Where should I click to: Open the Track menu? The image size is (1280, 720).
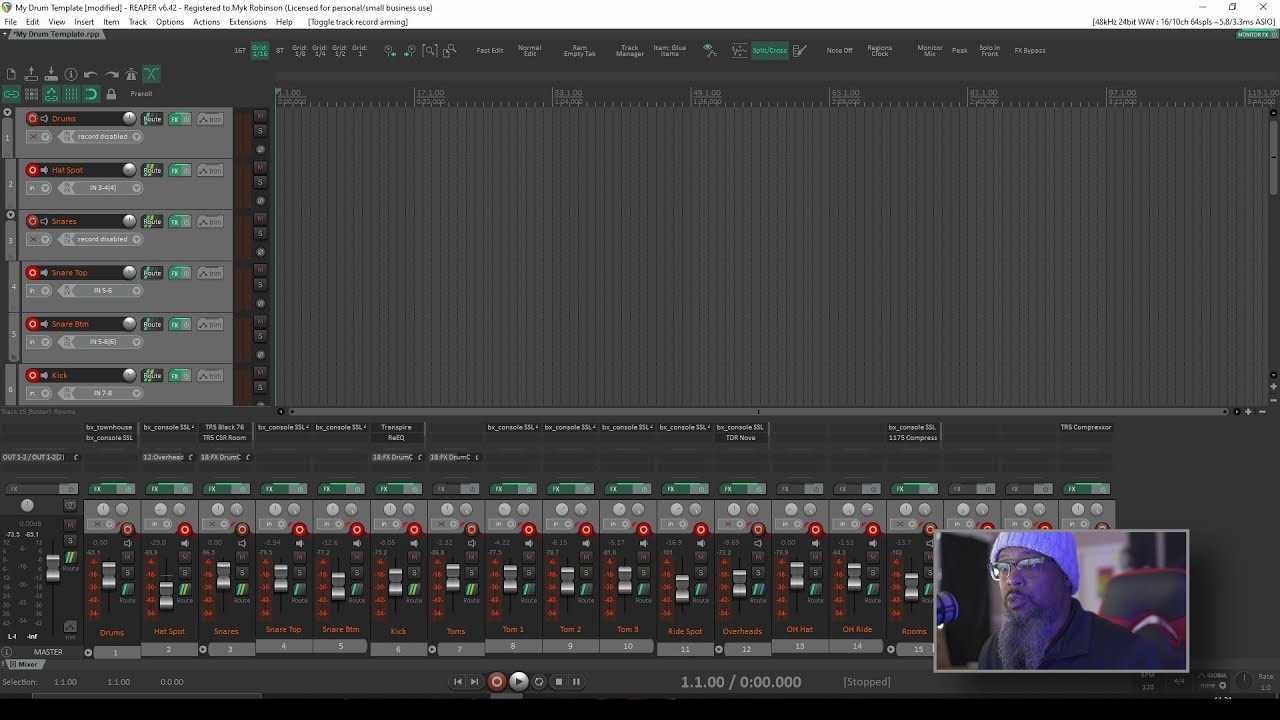click(138, 22)
